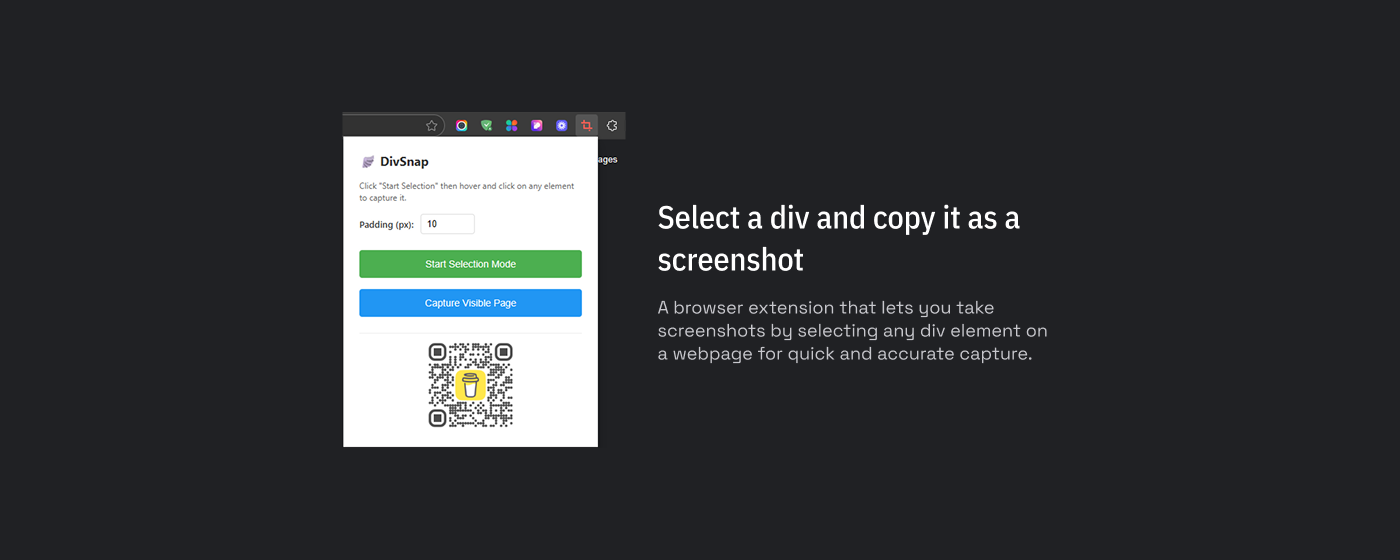Click the 'Click "Start Selection"' instruction text
Screen dimensions: 1400x560
[x=467, y=192]
